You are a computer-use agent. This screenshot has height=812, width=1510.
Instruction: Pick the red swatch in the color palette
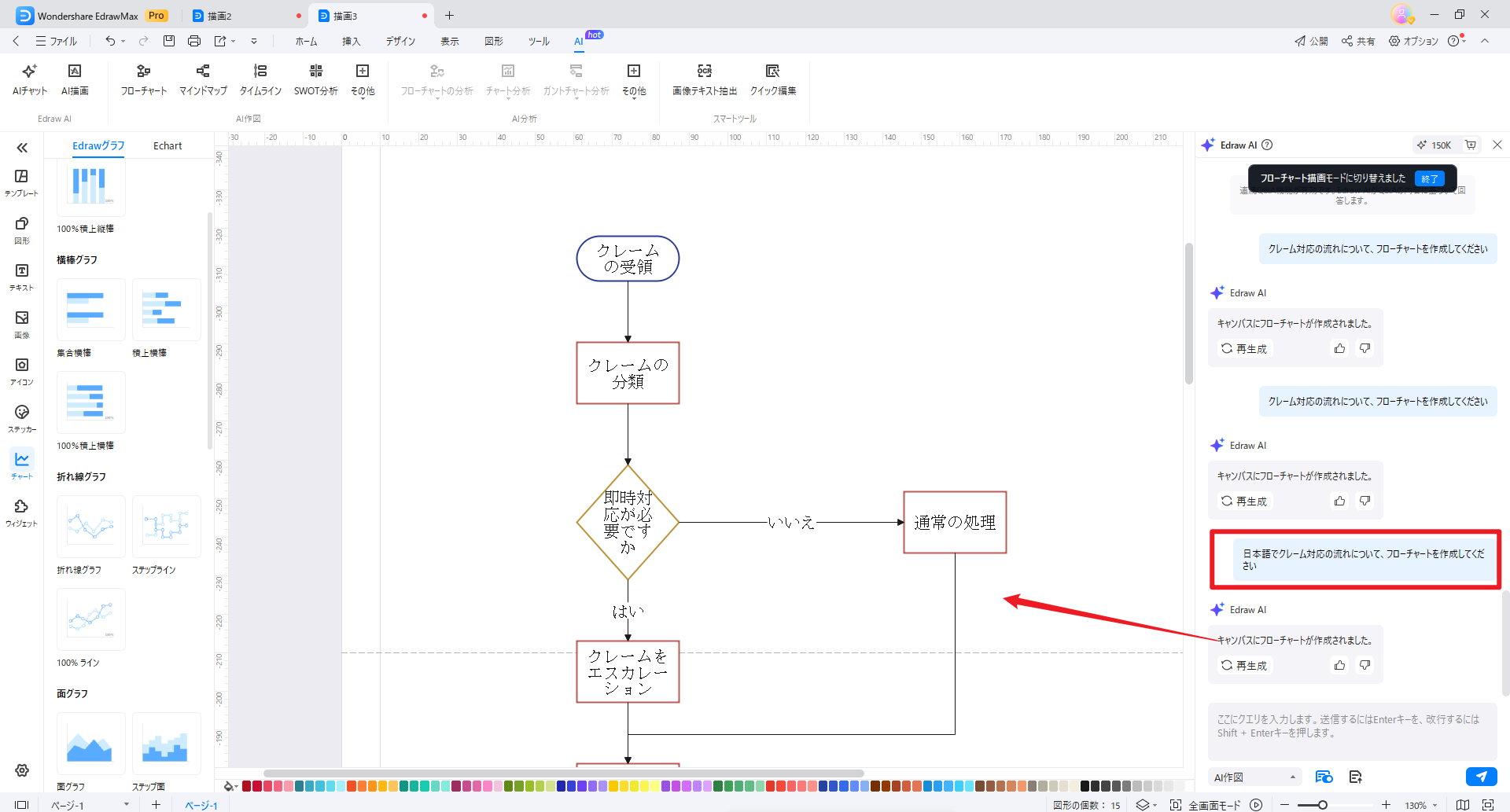click(257, 786)
